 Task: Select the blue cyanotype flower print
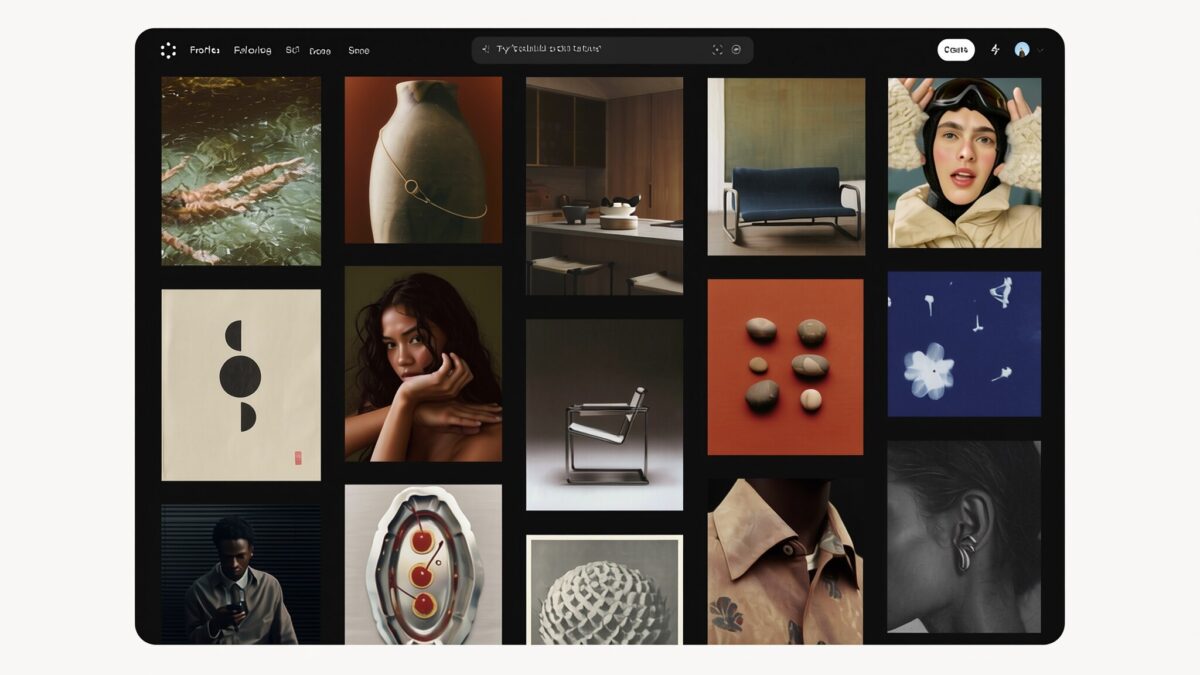(x=964, y=344)
